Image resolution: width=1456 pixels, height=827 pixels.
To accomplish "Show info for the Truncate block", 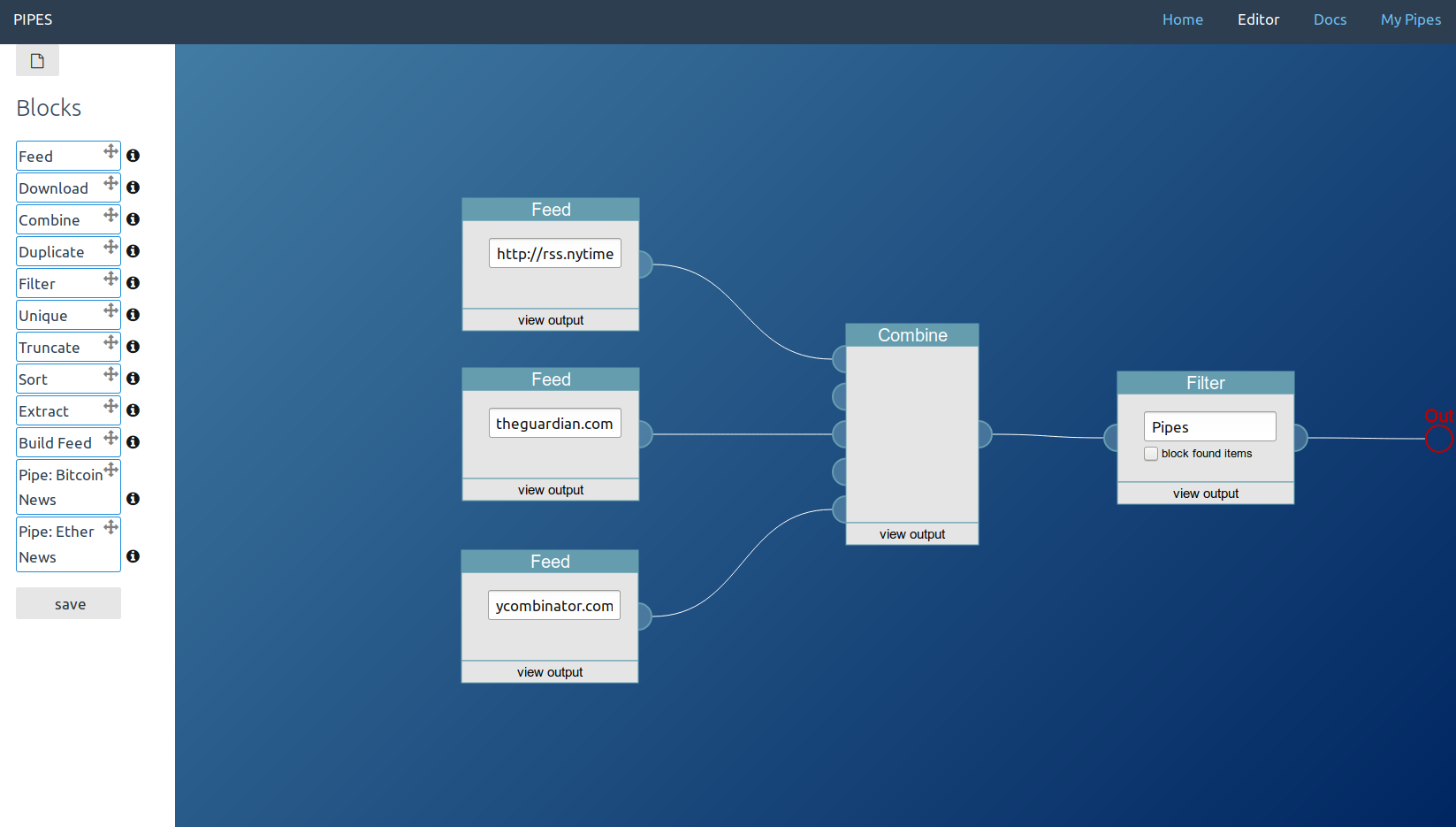I will (x=133, y=347).
